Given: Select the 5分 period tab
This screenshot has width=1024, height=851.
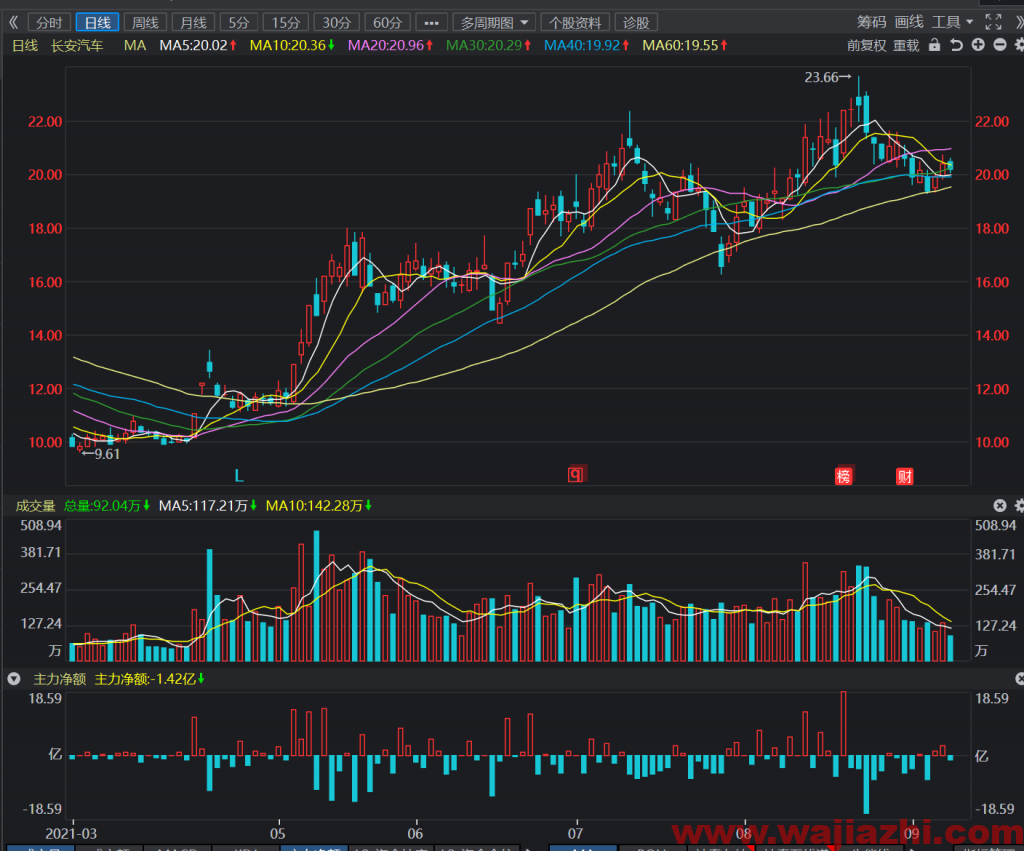Looking at the screenshot, I should [239, 23].
